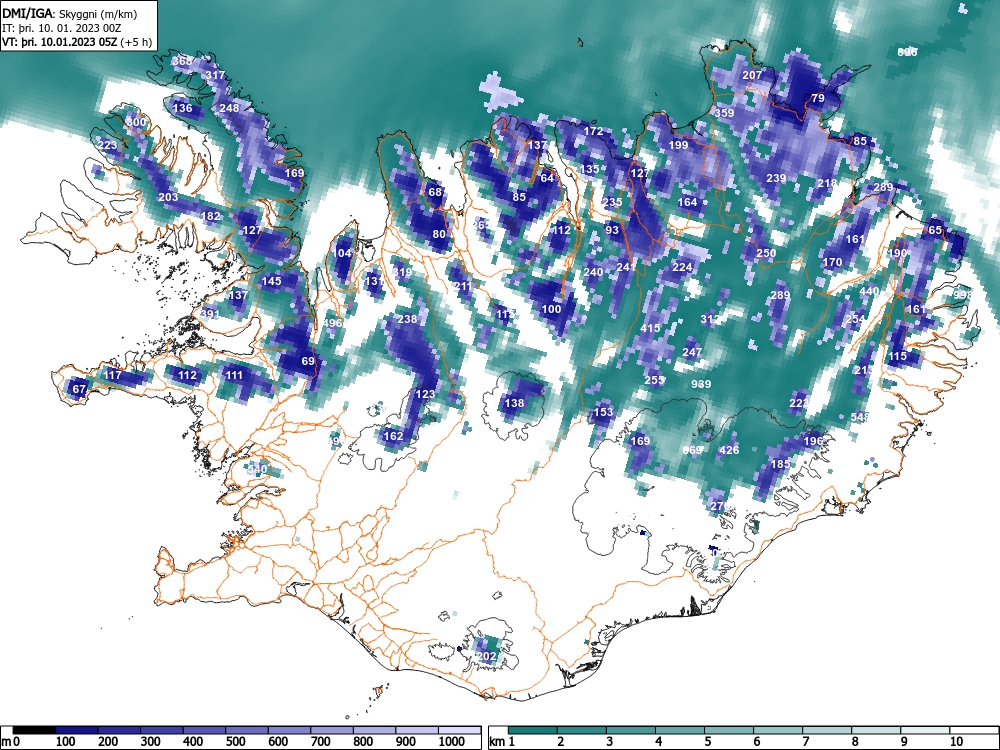
Task: Click the palest lavender swatch after 1000 m
Action: point(459,730)
